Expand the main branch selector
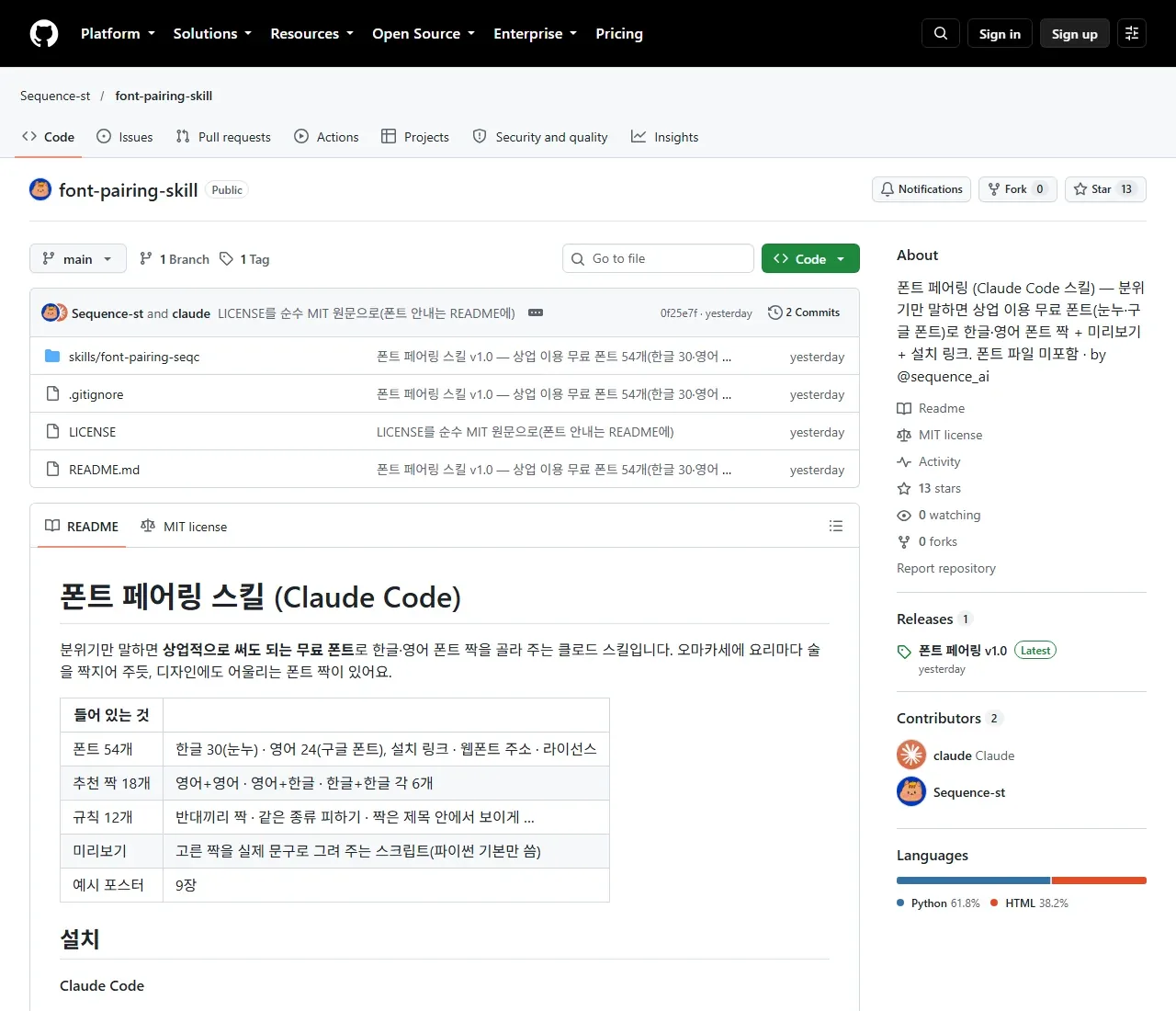The image size is (1176, 1011). [77, 259]
